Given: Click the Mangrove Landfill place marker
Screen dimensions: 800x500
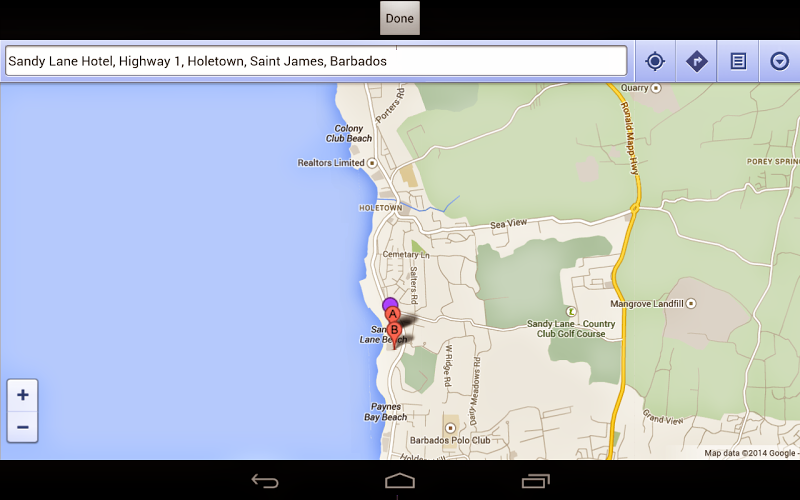Looking at the screenshot, I should pyautogui.click(x=691, y=304).
